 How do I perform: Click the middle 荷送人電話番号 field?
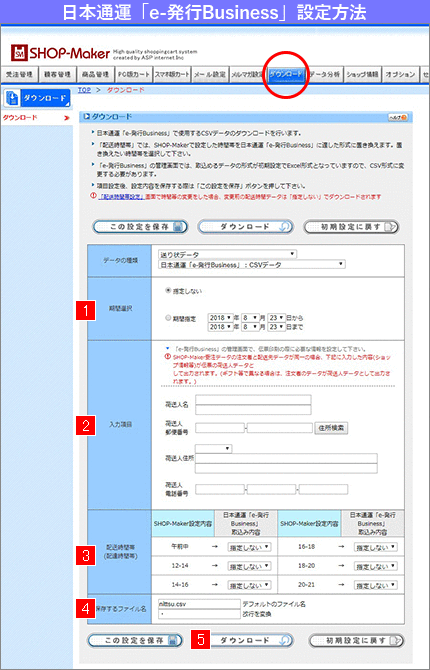[271, 489]
